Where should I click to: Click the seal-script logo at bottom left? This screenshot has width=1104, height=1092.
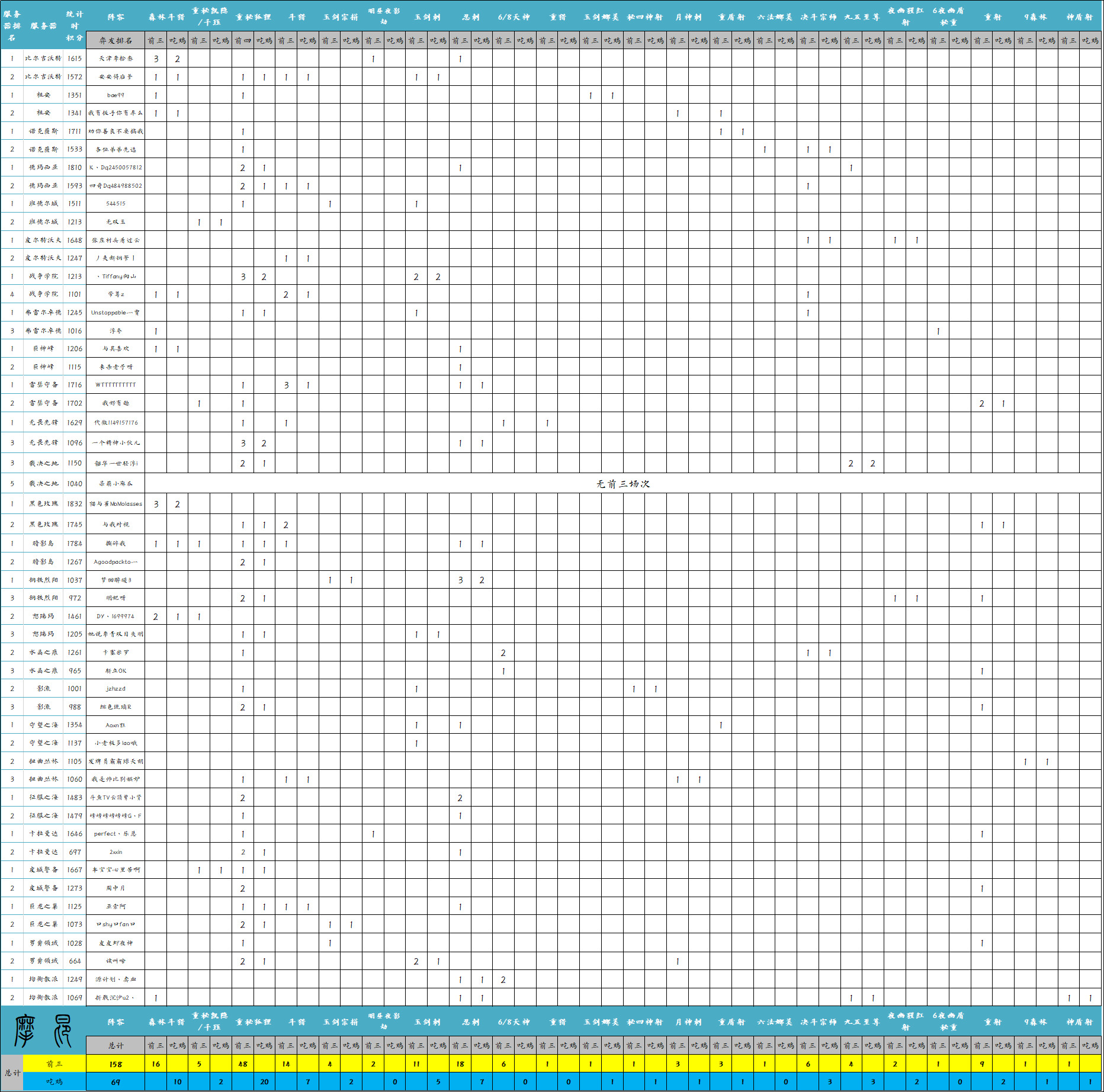(x=43, y=1030)
